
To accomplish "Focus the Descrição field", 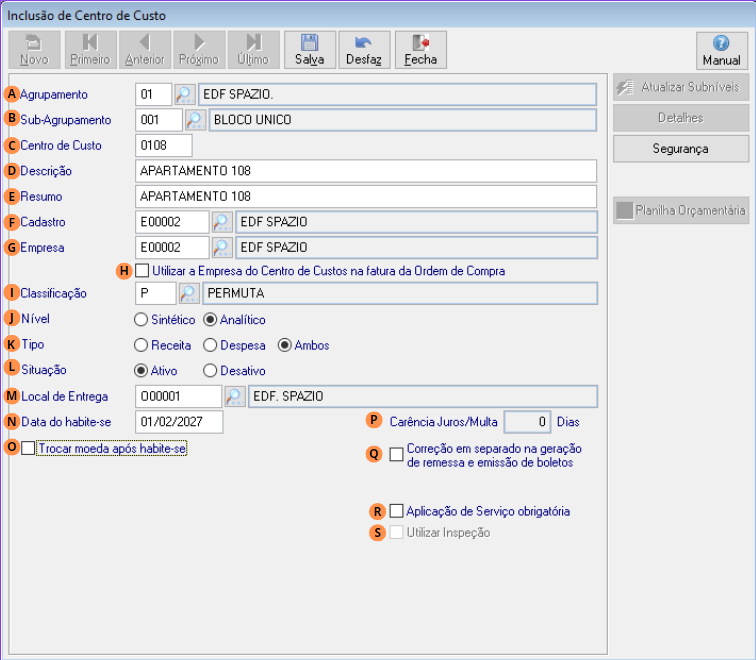I will [366, 171].
